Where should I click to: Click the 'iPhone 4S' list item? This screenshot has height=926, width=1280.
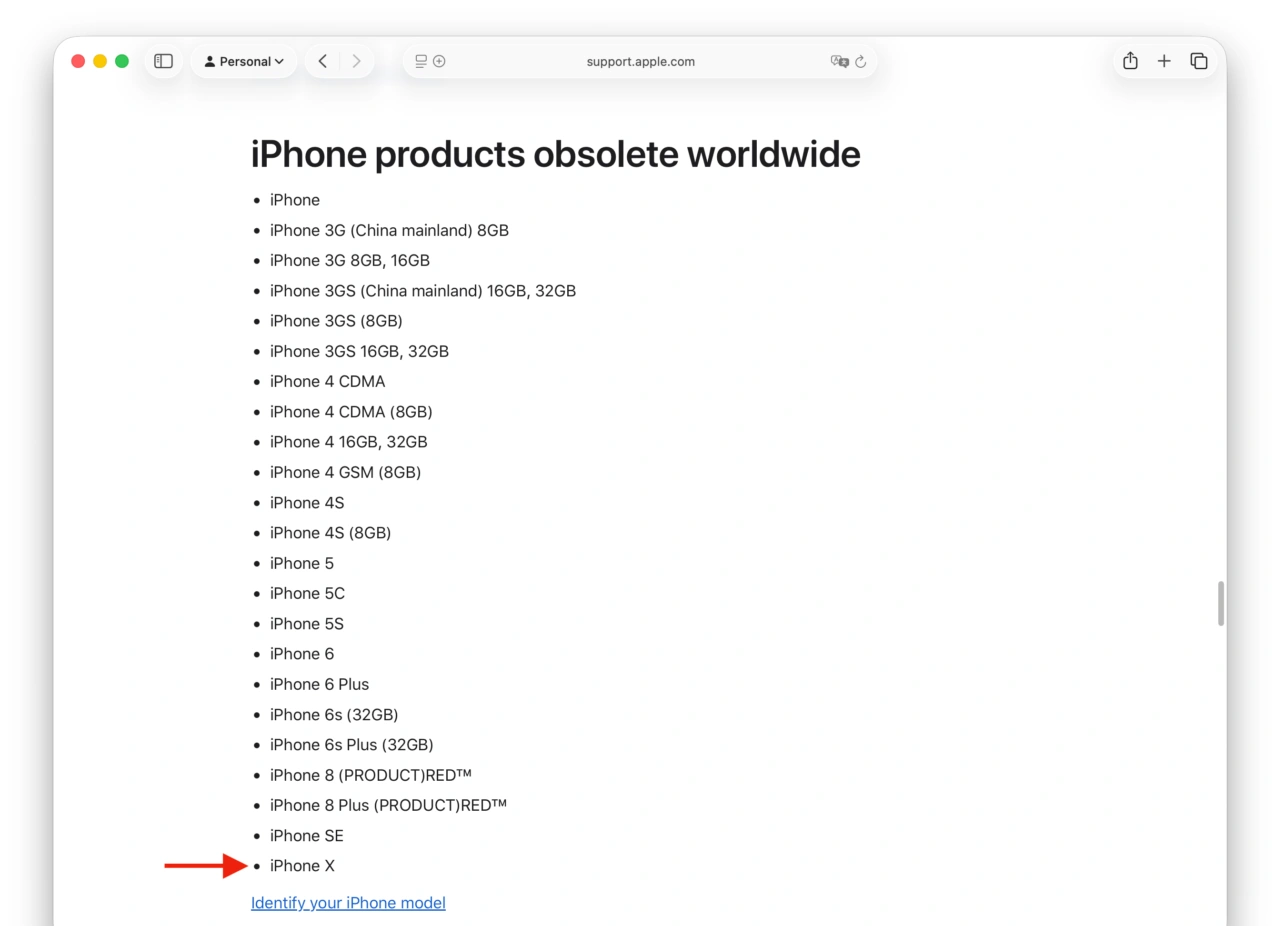tap(306, 503)
